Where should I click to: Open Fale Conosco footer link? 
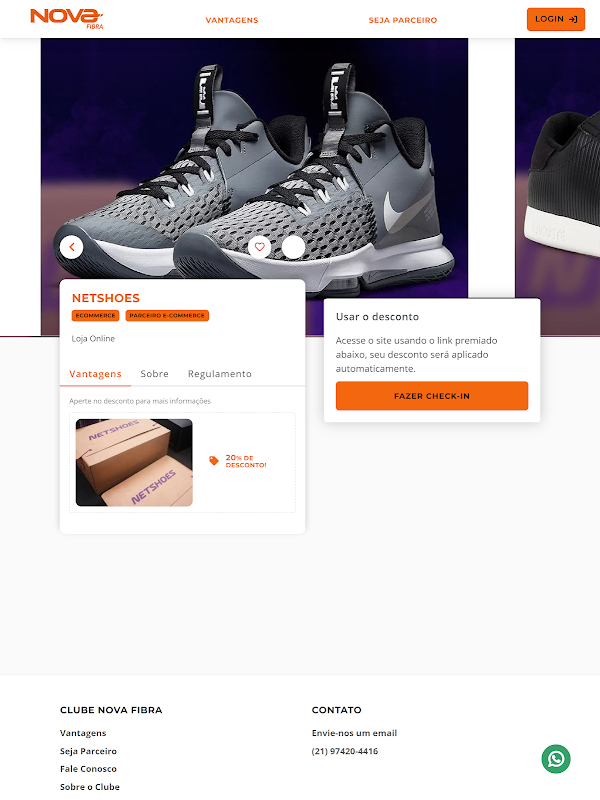click(88, 769)
